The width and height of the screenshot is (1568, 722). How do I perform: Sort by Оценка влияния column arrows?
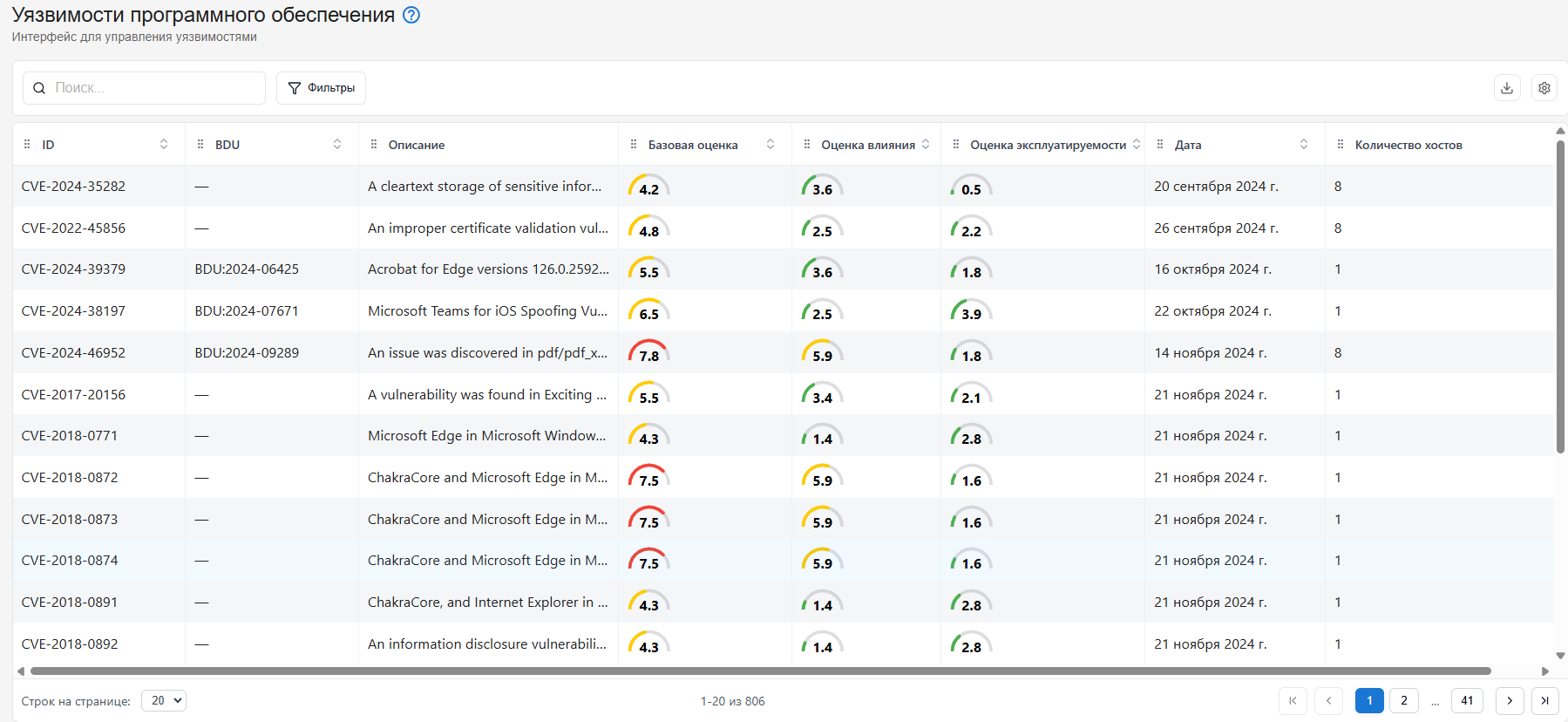pos(926,145)
